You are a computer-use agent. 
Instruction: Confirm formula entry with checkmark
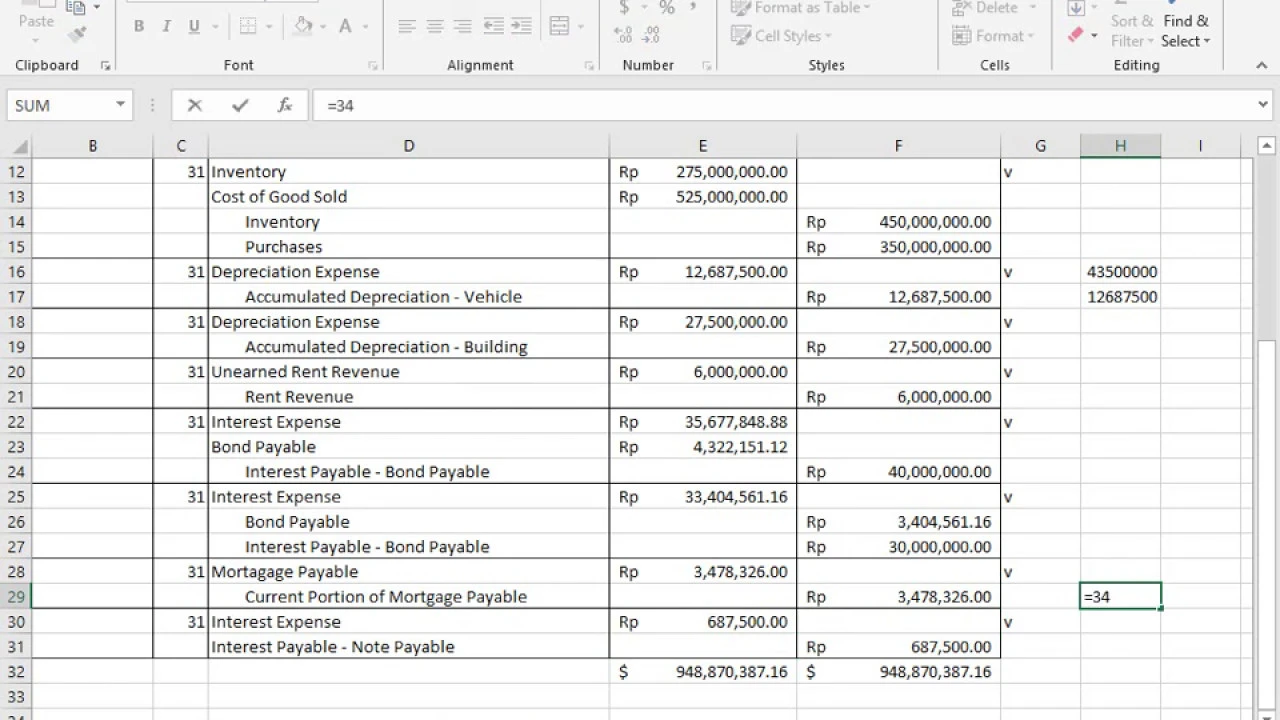coord(239,105)
